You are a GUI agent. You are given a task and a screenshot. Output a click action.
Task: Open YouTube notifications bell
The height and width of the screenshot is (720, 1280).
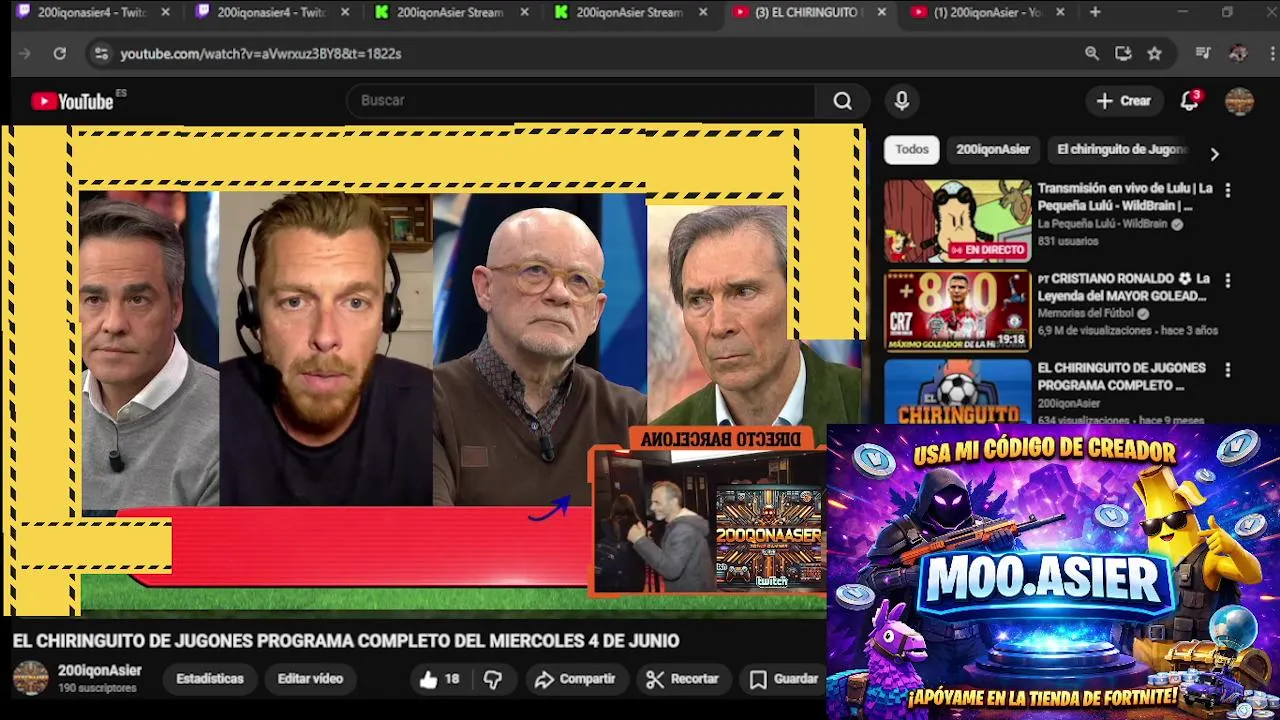pyautogui.click(x=1189, y=100)
